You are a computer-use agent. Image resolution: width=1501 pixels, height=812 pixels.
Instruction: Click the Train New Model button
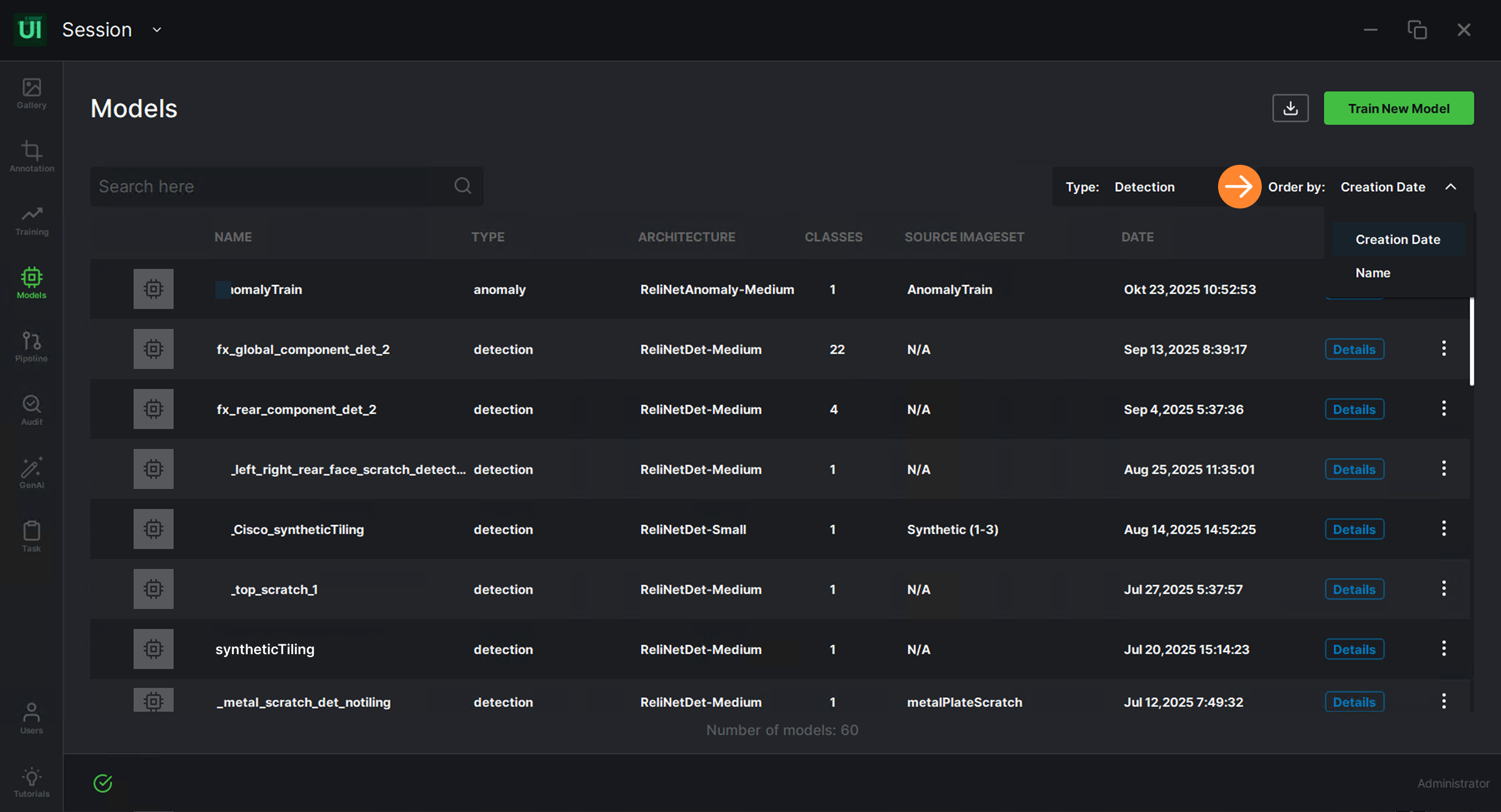click(1398, 108)
